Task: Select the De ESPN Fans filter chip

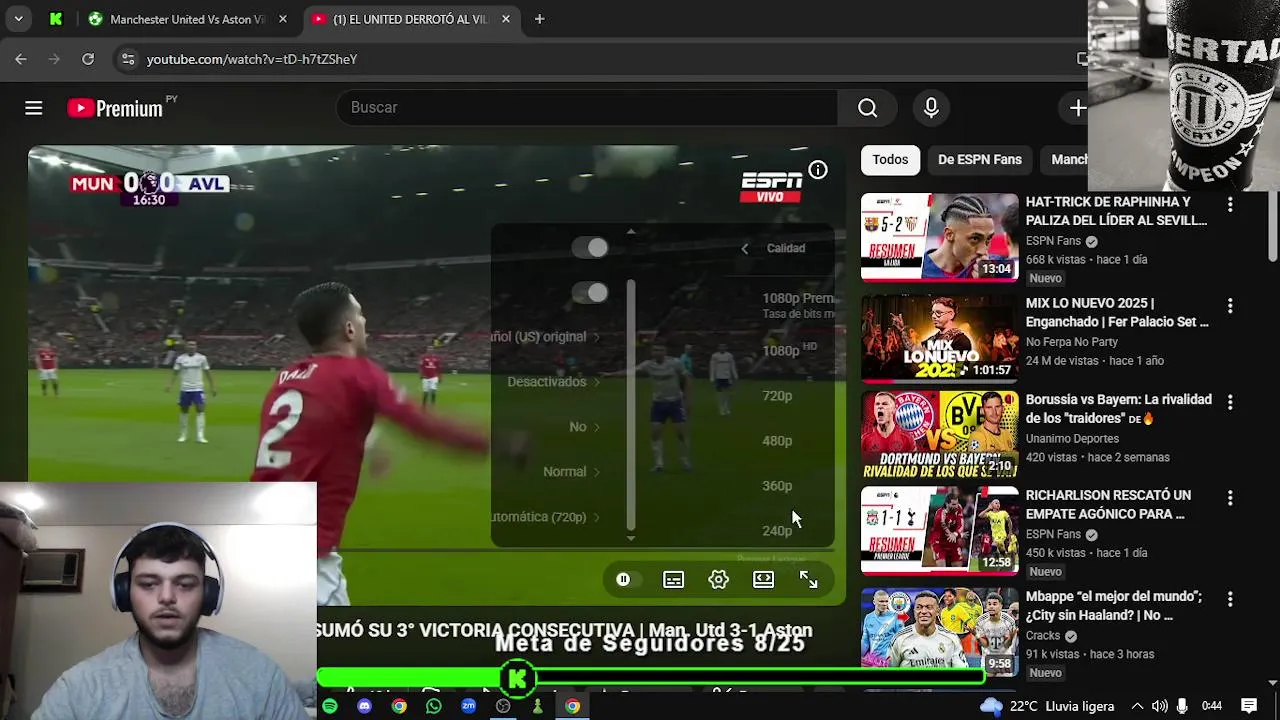Action: [x=980, y=159]
